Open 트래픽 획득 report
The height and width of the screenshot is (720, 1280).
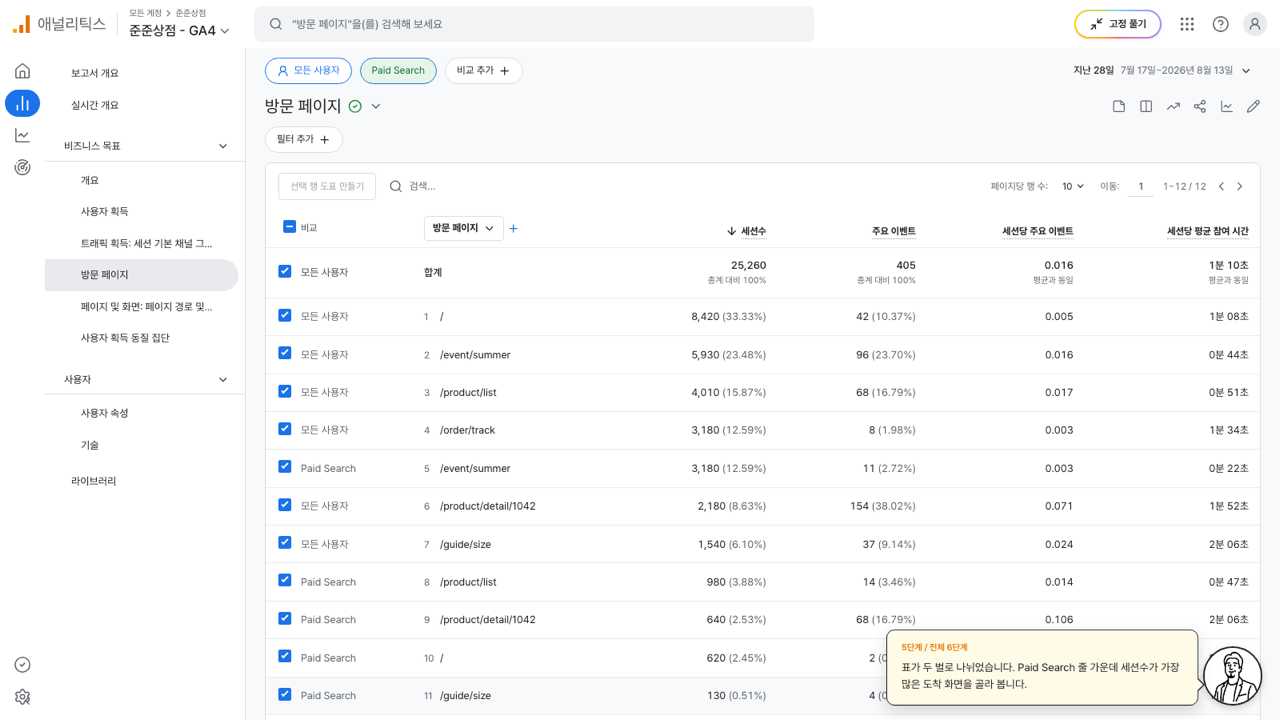tap(147, 243)
